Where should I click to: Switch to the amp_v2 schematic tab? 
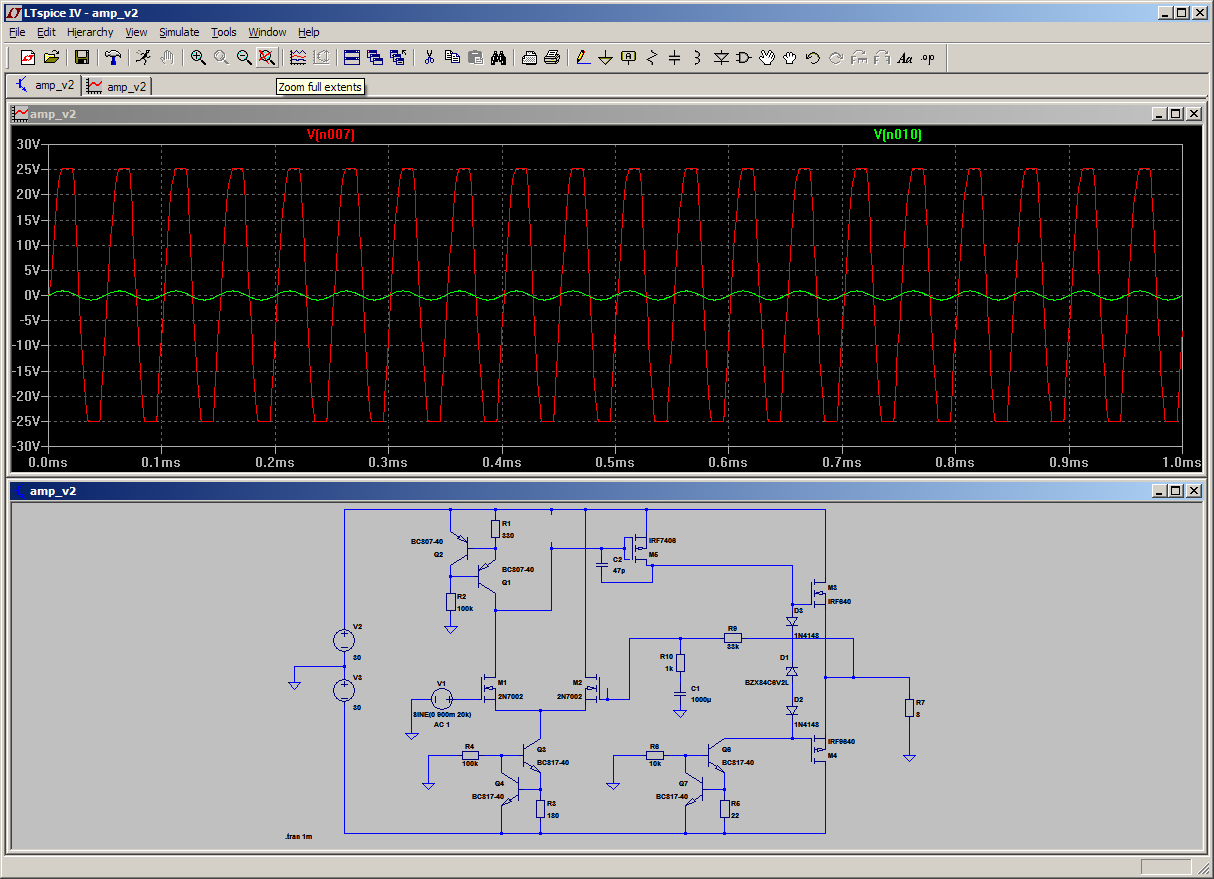[45, 86]
